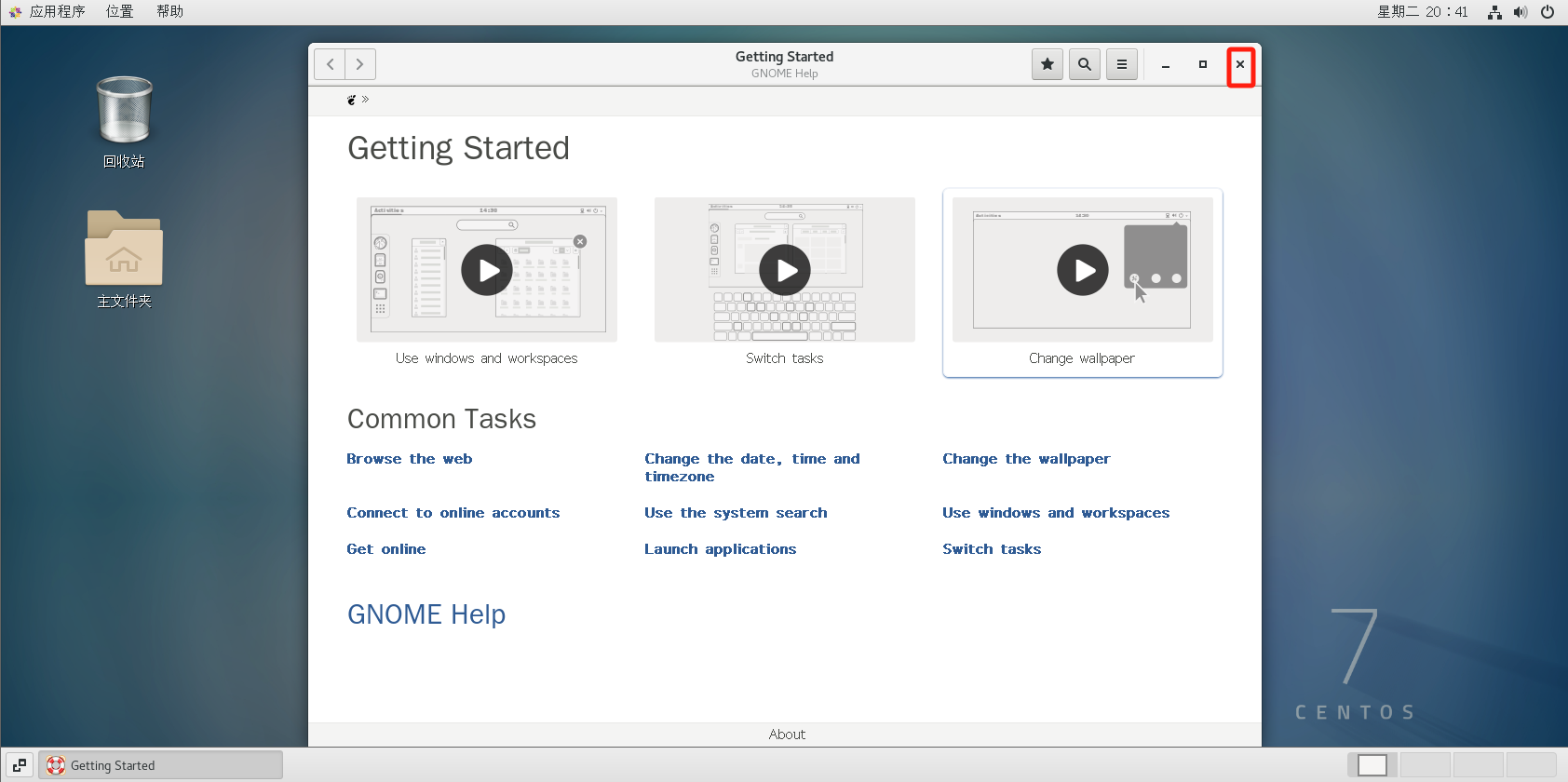Viewport: 1568px width, 782px height.
Task: Go back using the left arrow button
Action: click(330, 64)
